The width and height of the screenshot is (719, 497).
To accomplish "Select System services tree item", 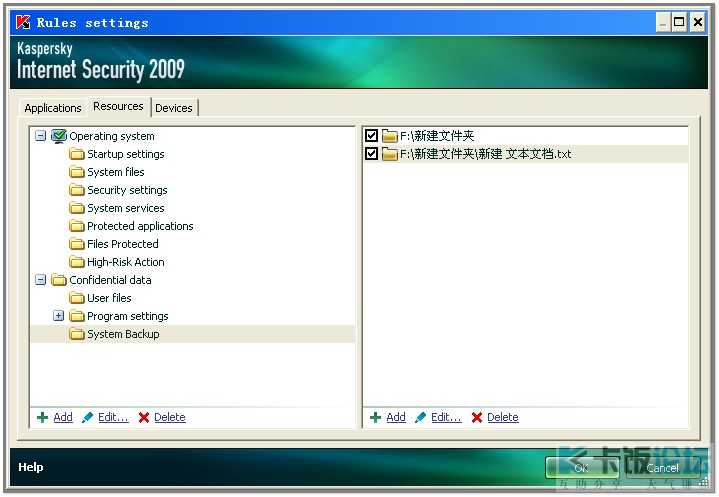I will (x=126, y=208).
